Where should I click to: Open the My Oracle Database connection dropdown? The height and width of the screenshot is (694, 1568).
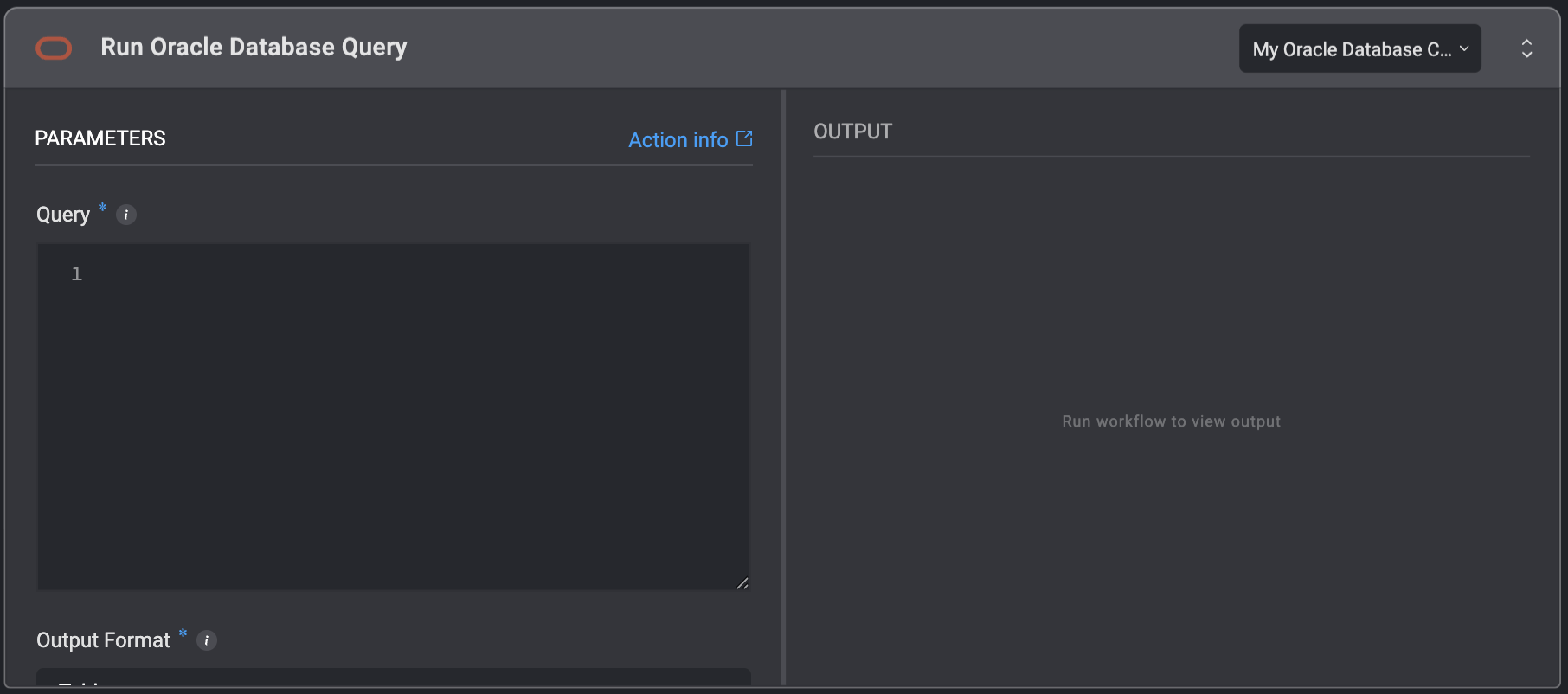[1359, 48]
